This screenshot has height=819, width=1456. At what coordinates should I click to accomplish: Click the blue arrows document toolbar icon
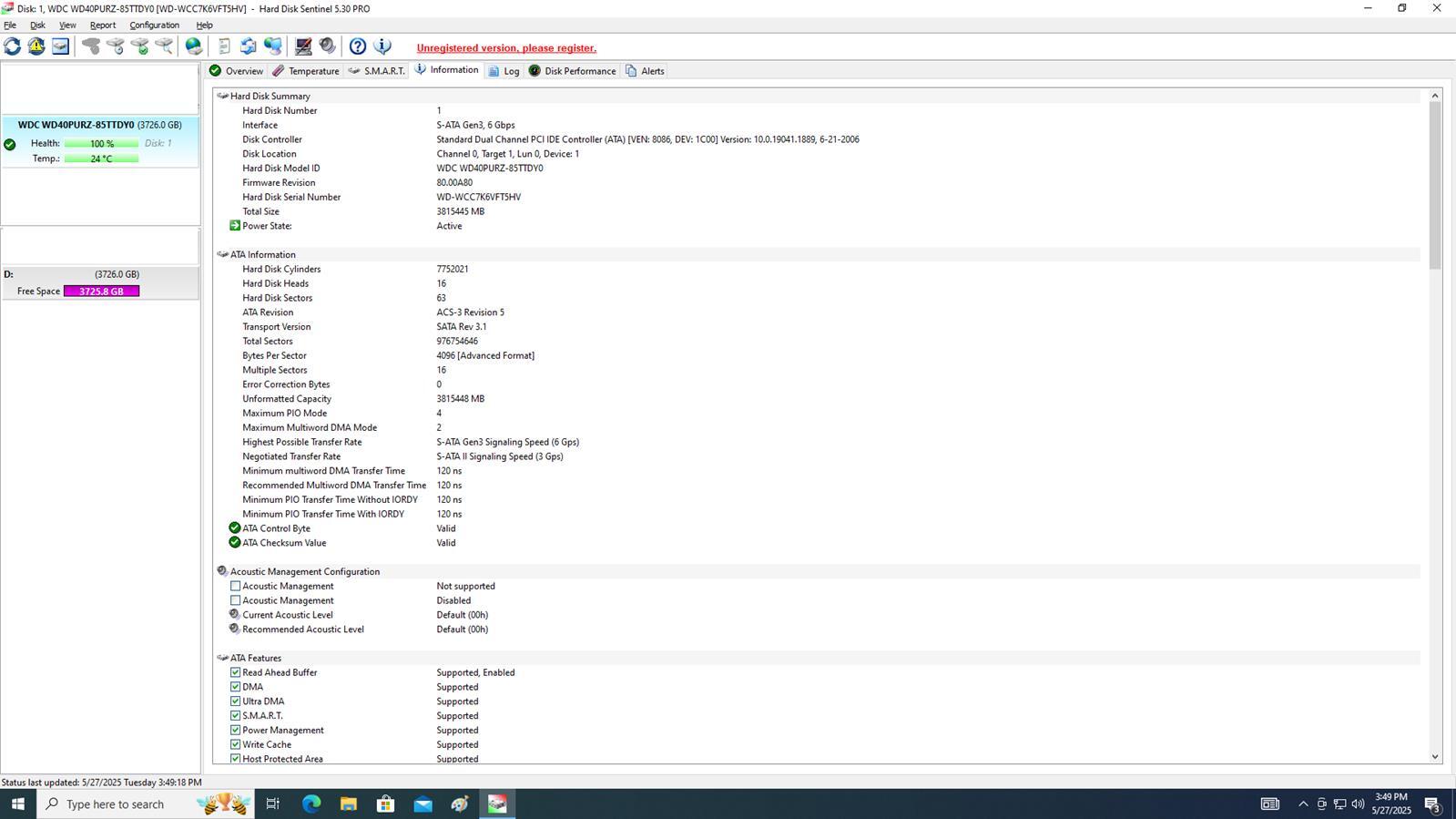point(248,46)
